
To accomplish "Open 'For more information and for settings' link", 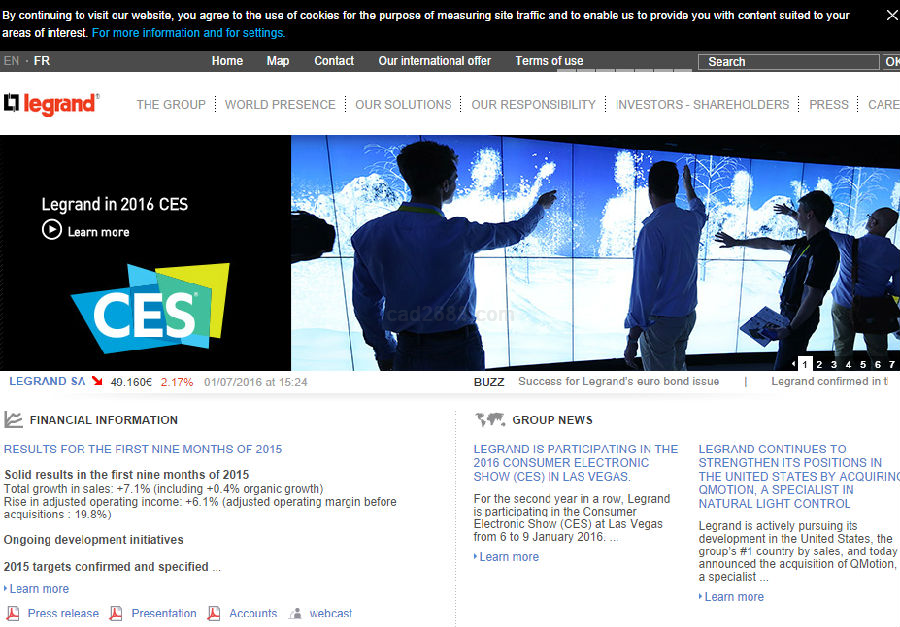I will (188, 33).
